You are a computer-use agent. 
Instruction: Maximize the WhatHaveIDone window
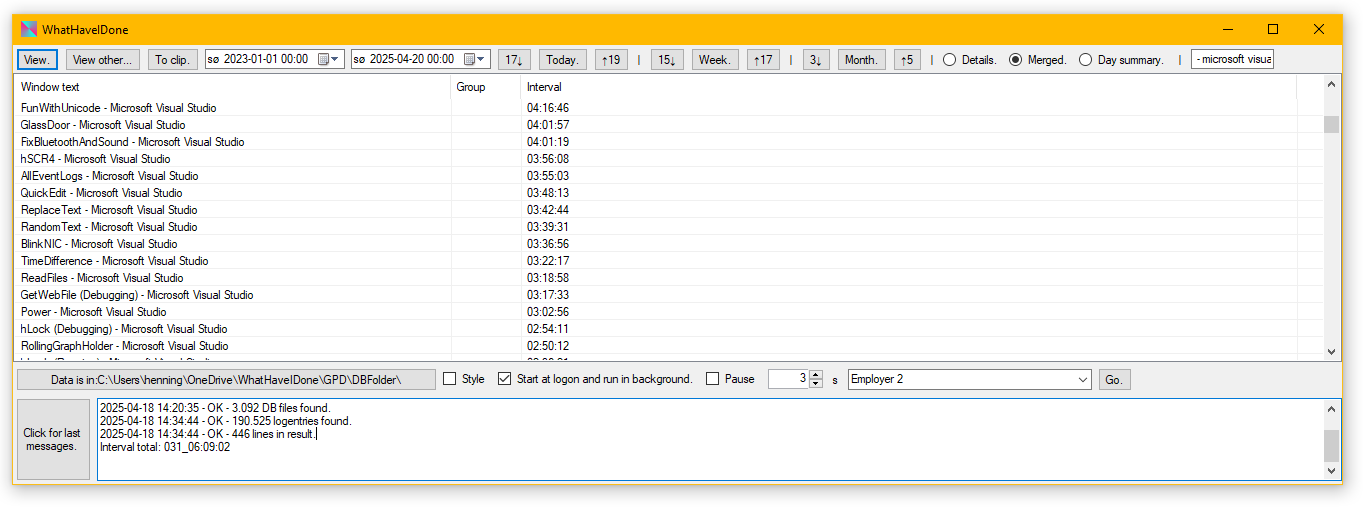[1273, 30]
